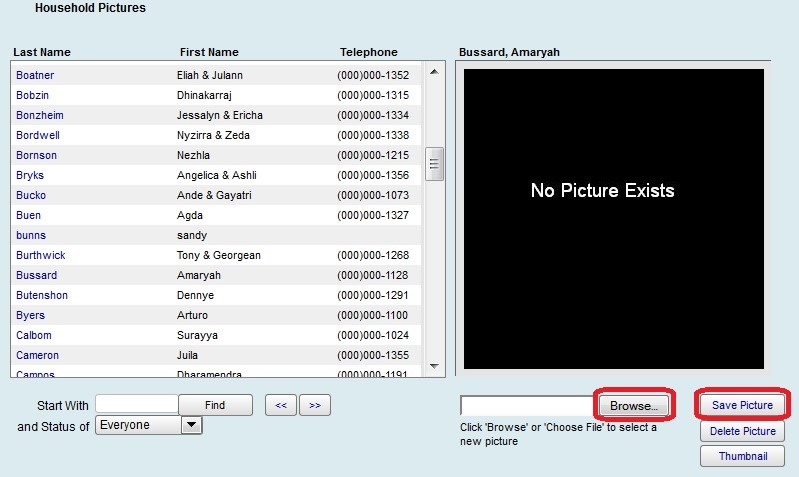Click telephone (000)000-1356
Viewport: 799px width, 477px height.
click(373, 175)
